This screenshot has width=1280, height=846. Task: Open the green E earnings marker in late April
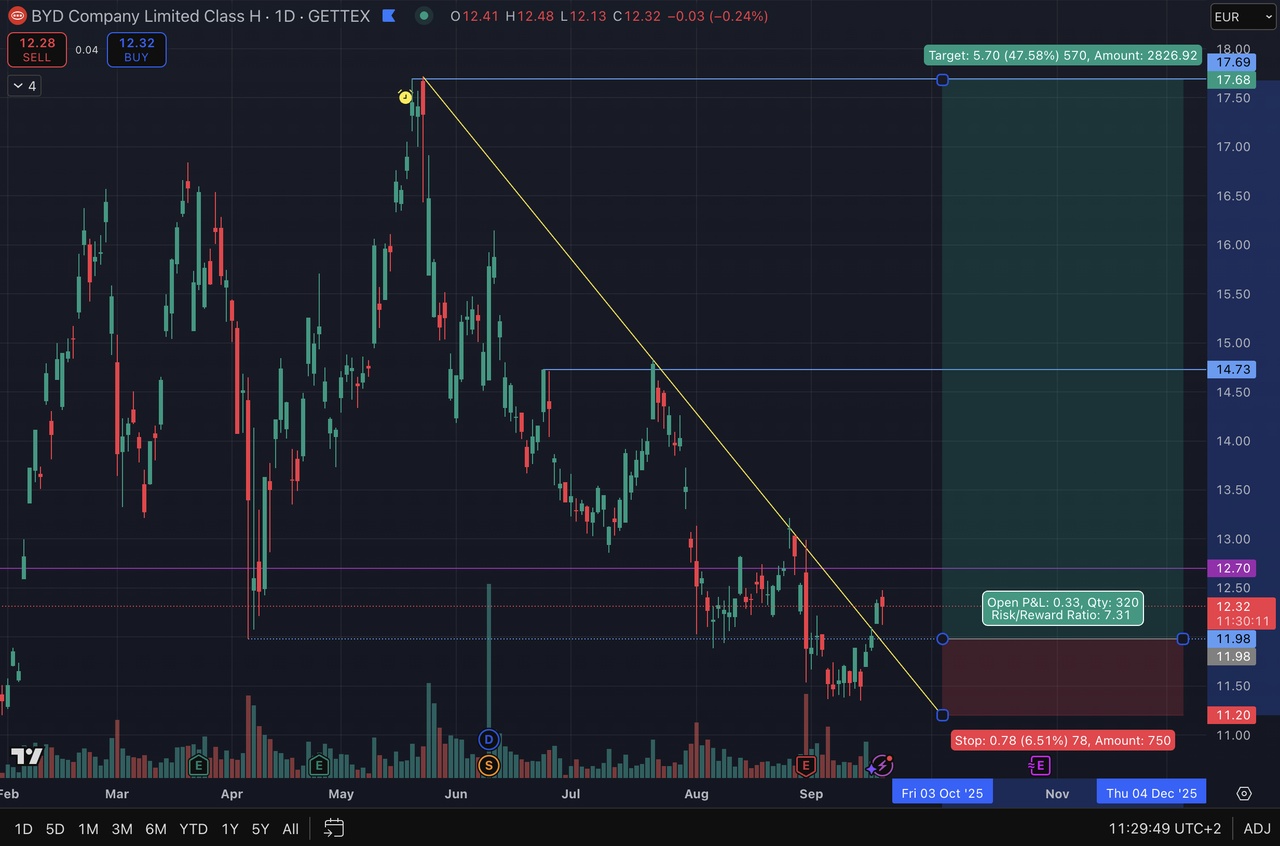coord(319,766)
